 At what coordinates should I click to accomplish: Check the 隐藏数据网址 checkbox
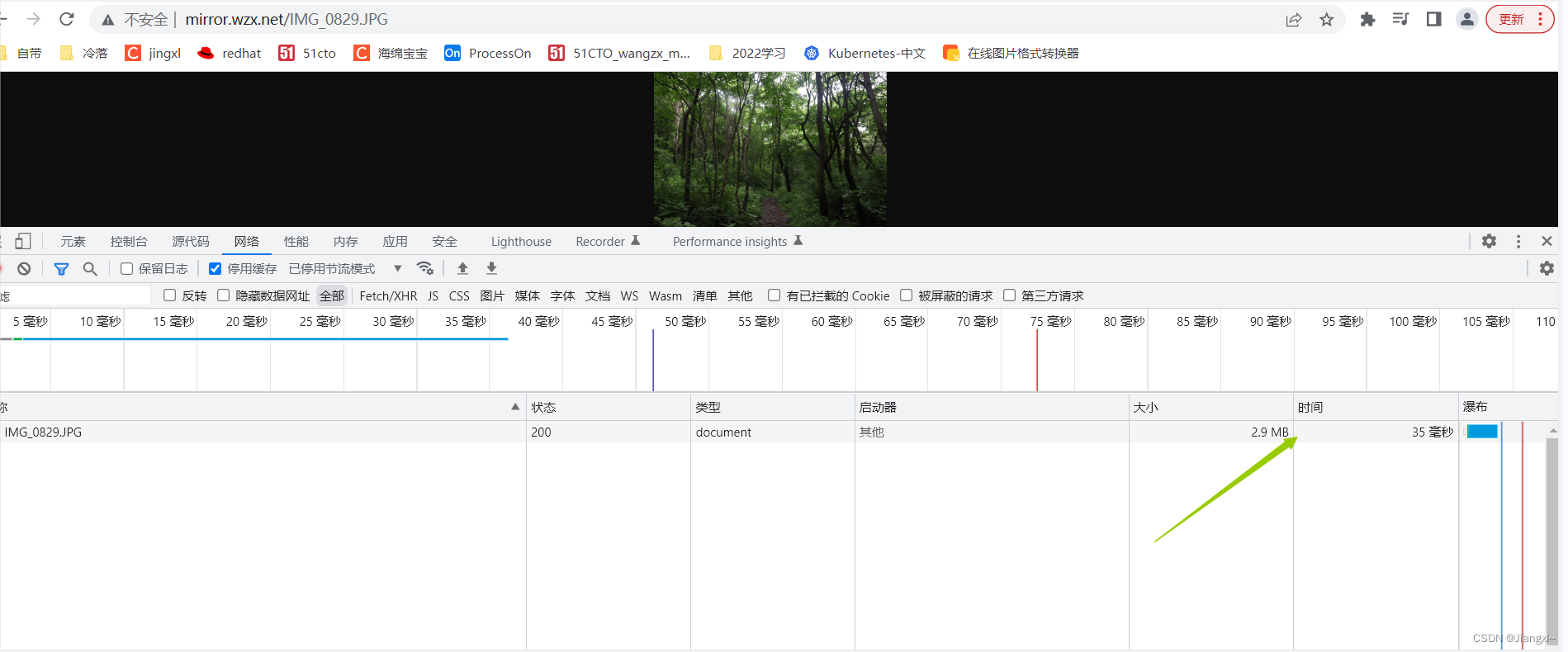point(223,295)
